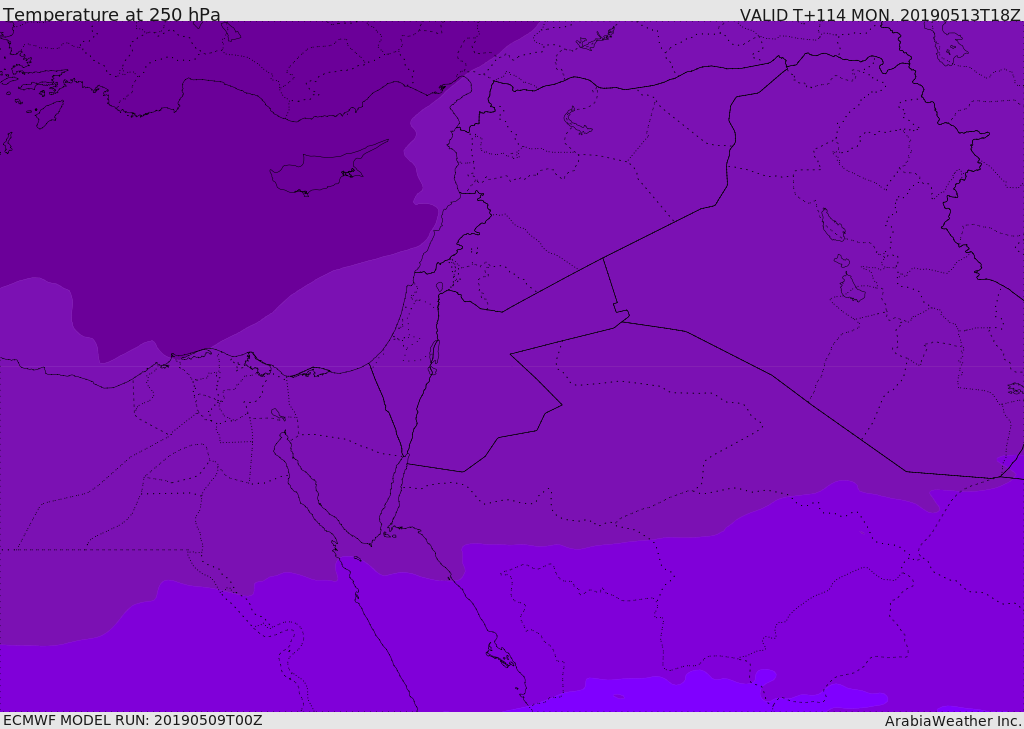Click the 'VALID T+114 MON. 20190513T18Z' label
The image size is (1024, 729).
click(x=880, y=14)
